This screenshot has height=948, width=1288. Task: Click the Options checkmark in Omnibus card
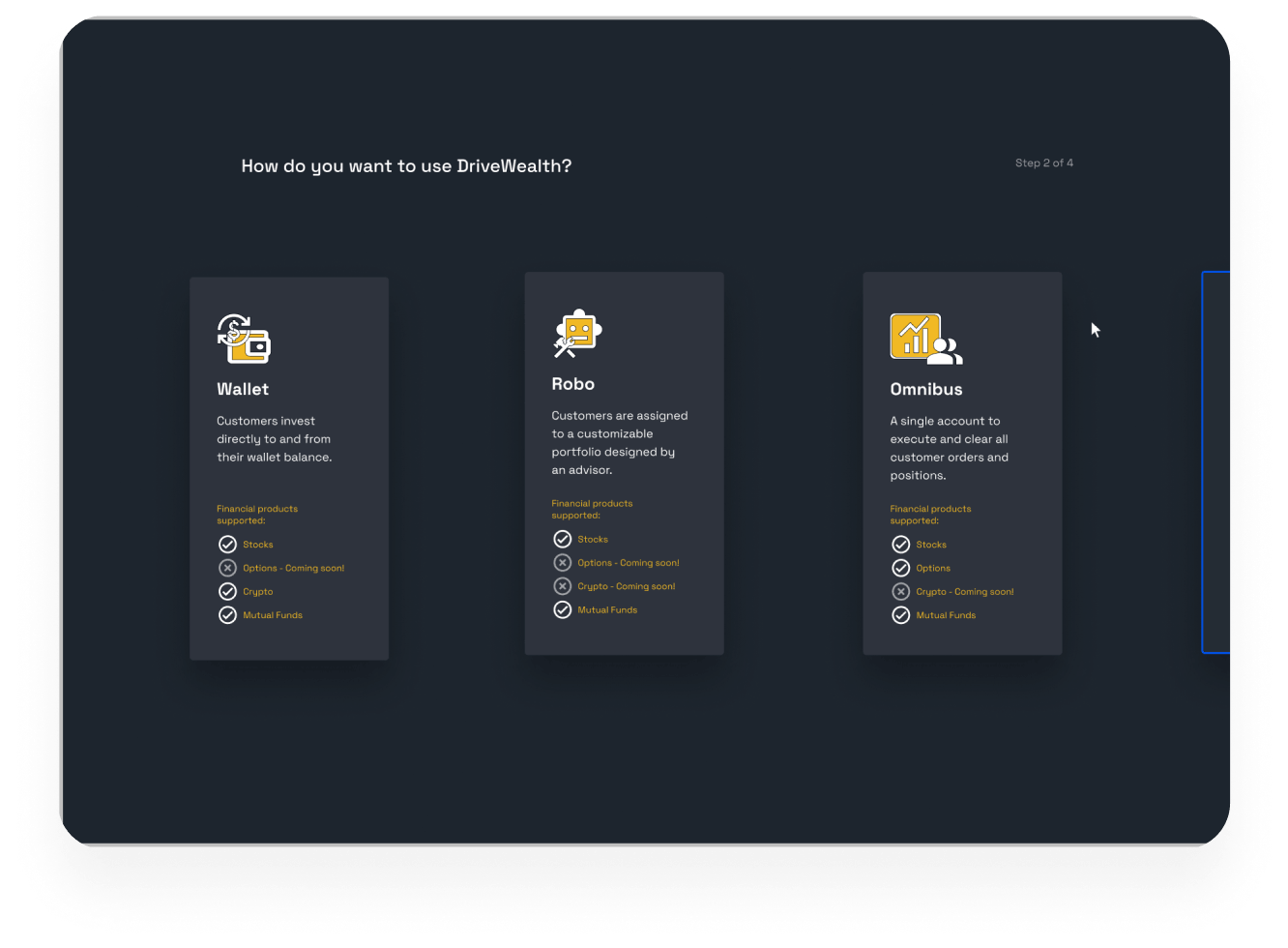click(x=900, y=568)
